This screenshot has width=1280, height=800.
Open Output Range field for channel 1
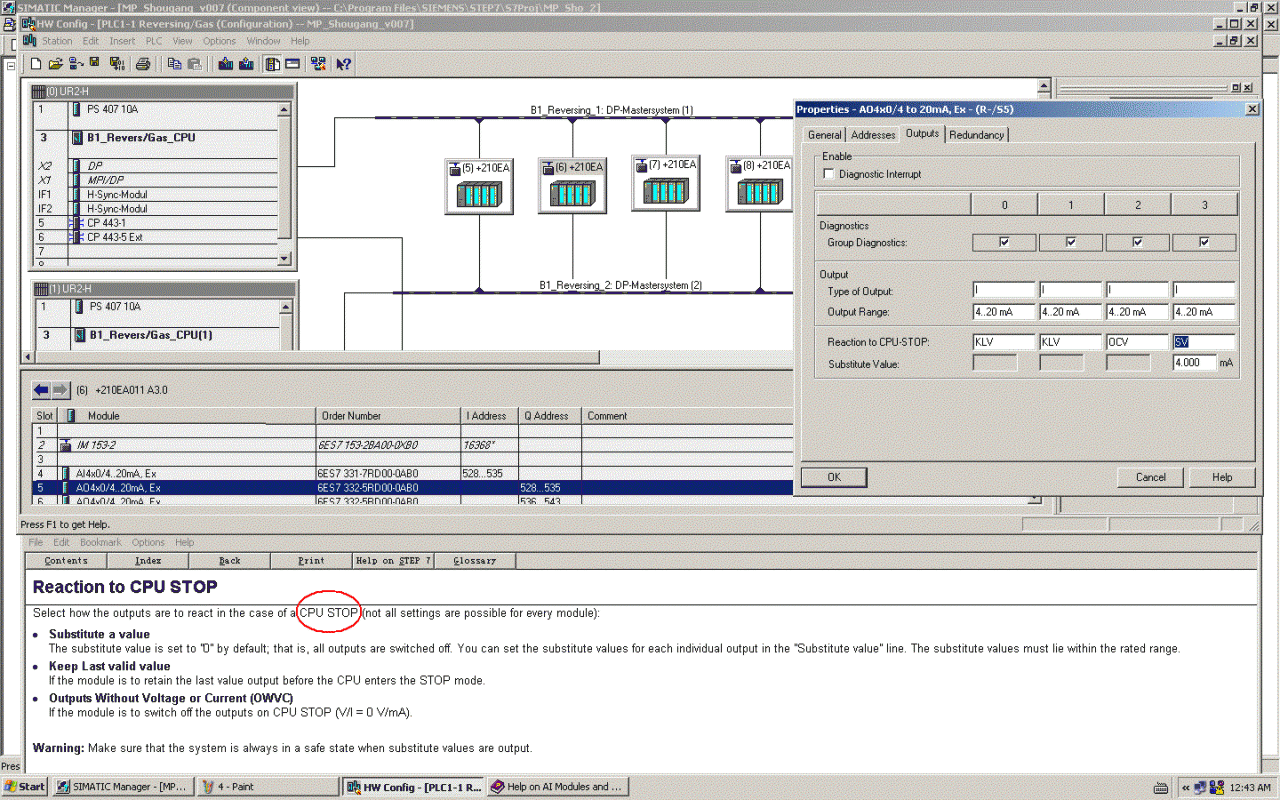point(1071,312)
